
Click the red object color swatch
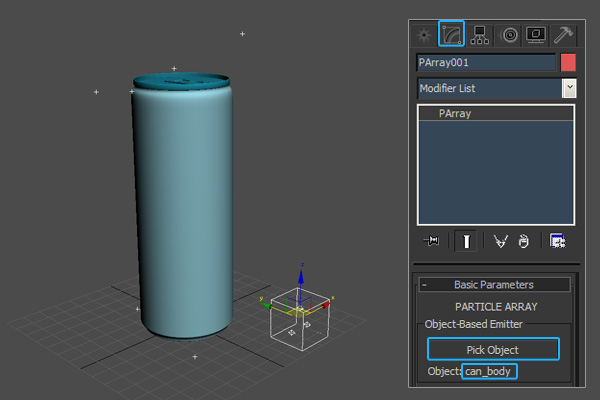(568, 62)
